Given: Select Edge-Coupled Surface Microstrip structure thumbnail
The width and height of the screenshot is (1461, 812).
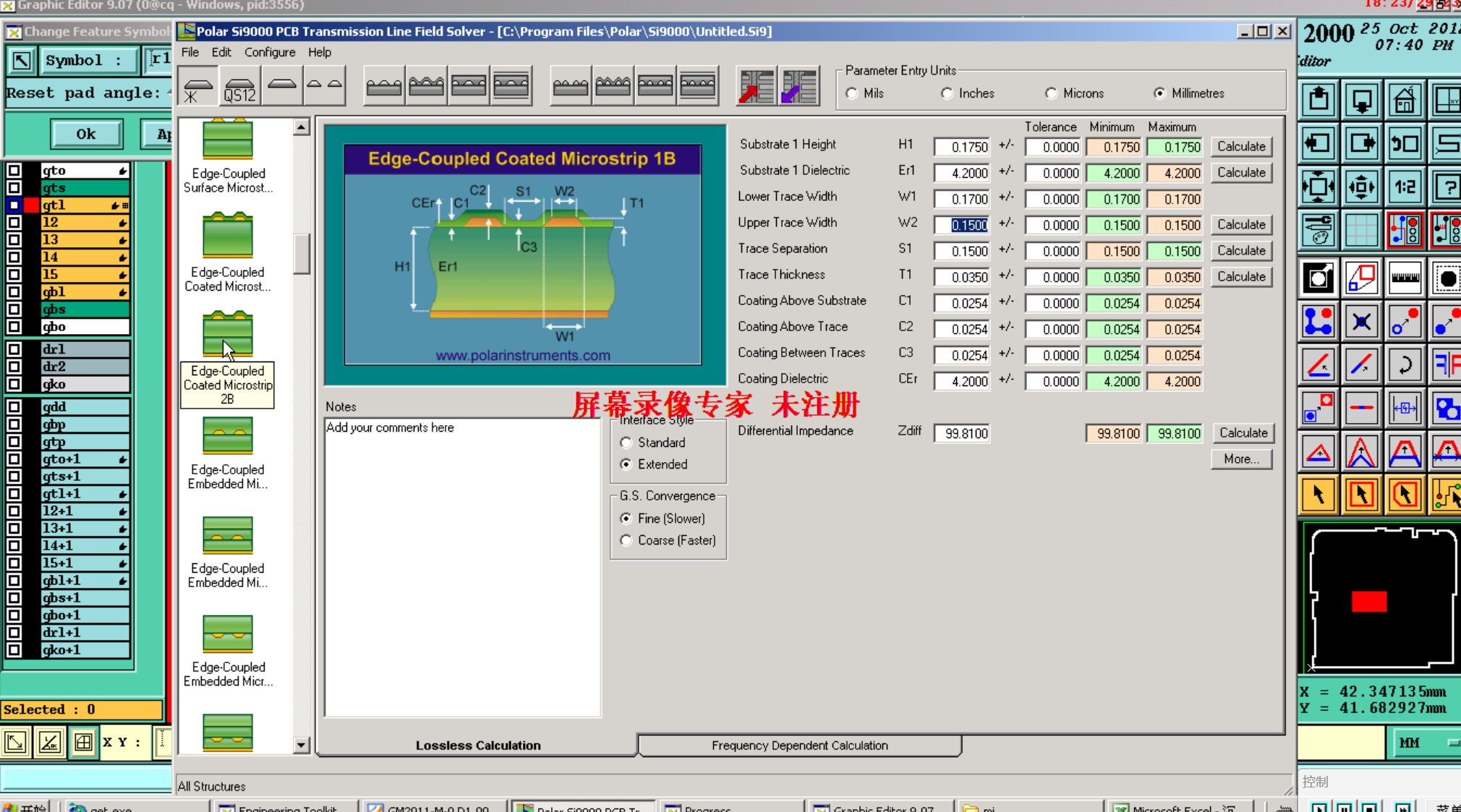Looking at the screenshot, I should tap(228, 140).
